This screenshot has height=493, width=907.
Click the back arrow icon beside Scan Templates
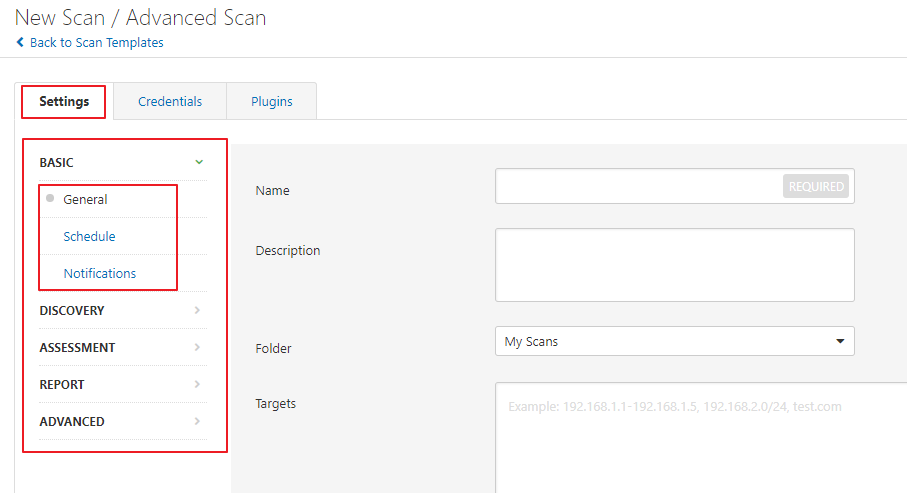pos(20,43)
